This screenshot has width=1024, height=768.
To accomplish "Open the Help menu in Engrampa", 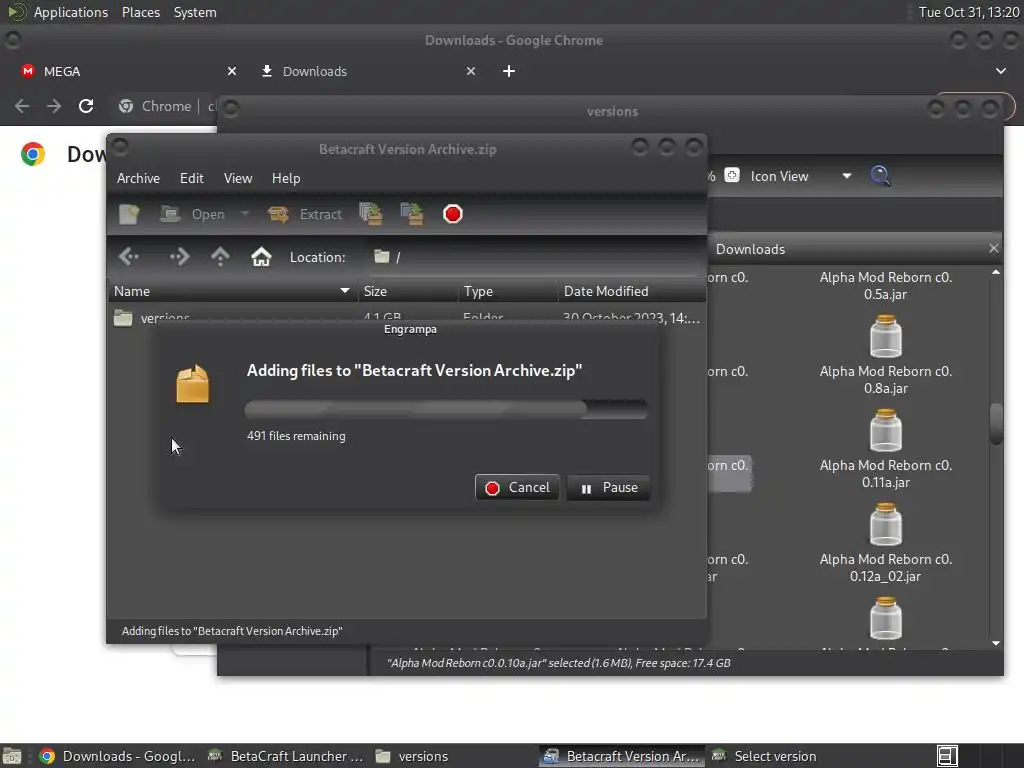I will point(286,178).
